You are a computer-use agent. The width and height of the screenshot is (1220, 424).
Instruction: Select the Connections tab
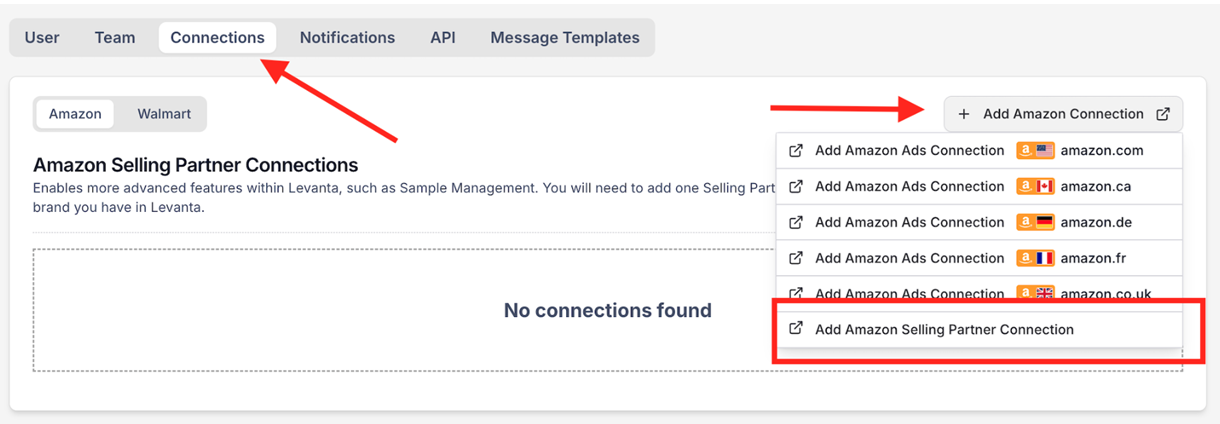click(217, 38)
